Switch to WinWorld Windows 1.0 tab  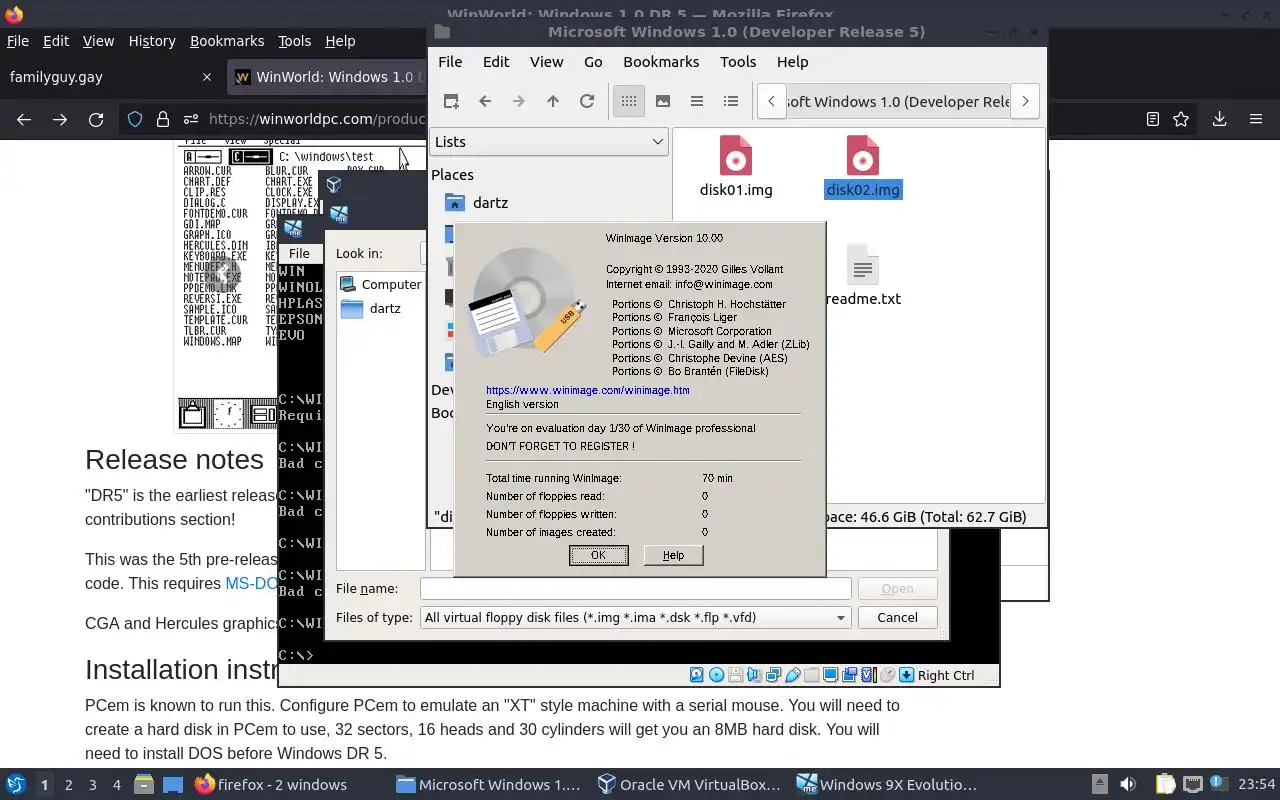[328, 77]
